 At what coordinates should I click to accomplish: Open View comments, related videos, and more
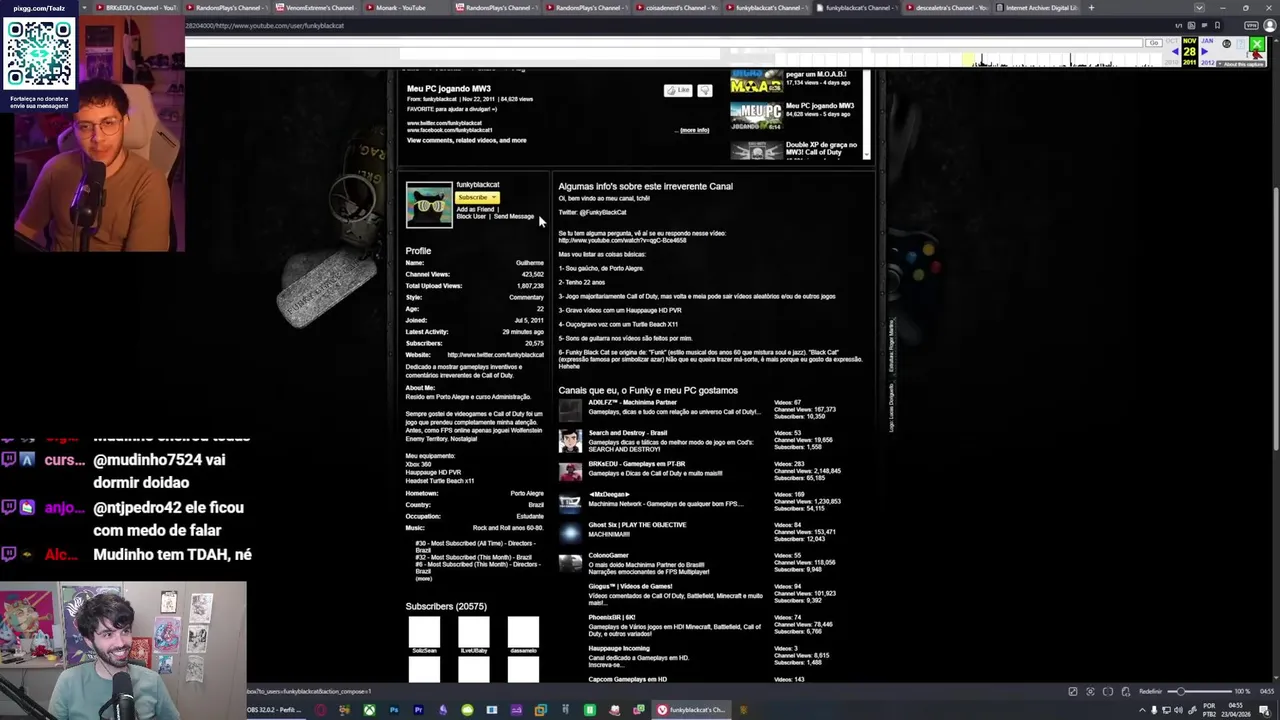tap(466, 140)
